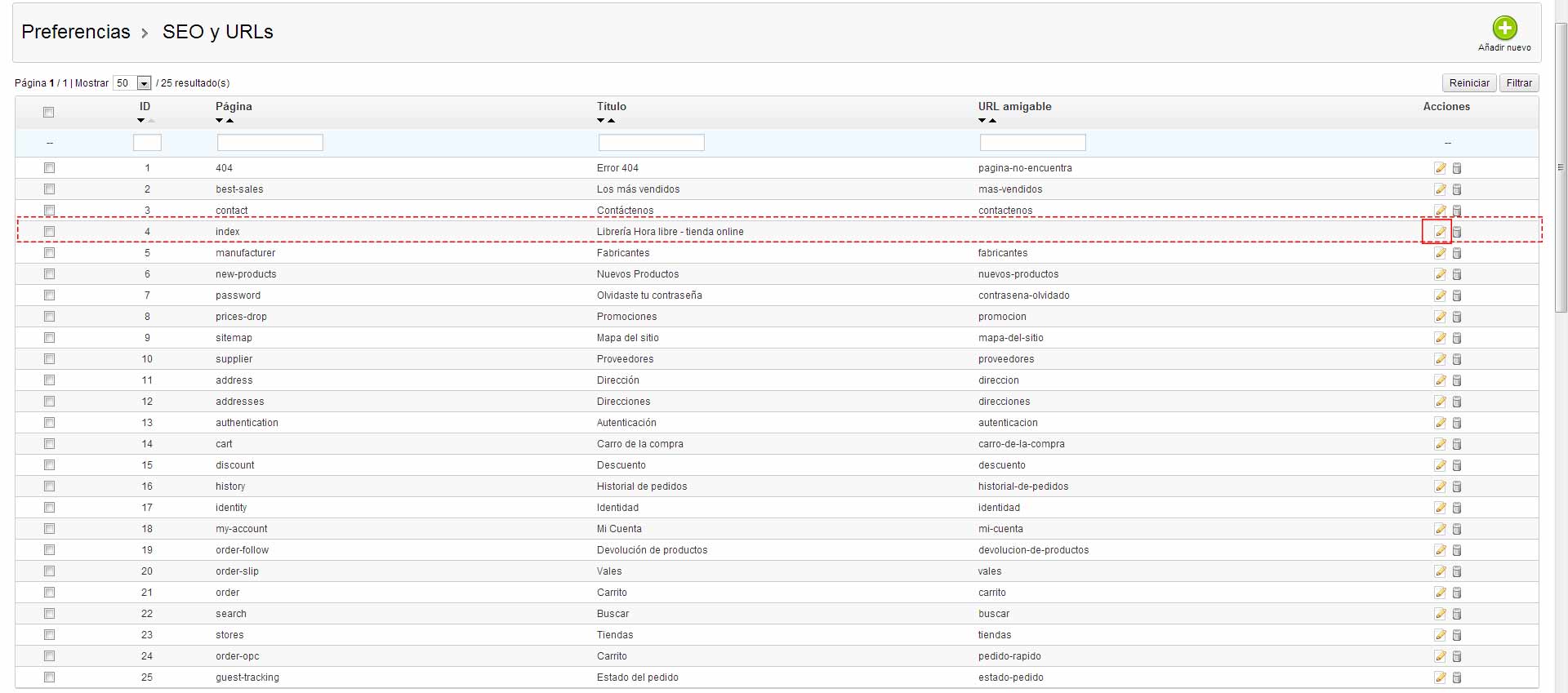Screen dimensions: 1568x693
Task: Sort Página column ascending arrow
Action: click(x=230, y=121)
